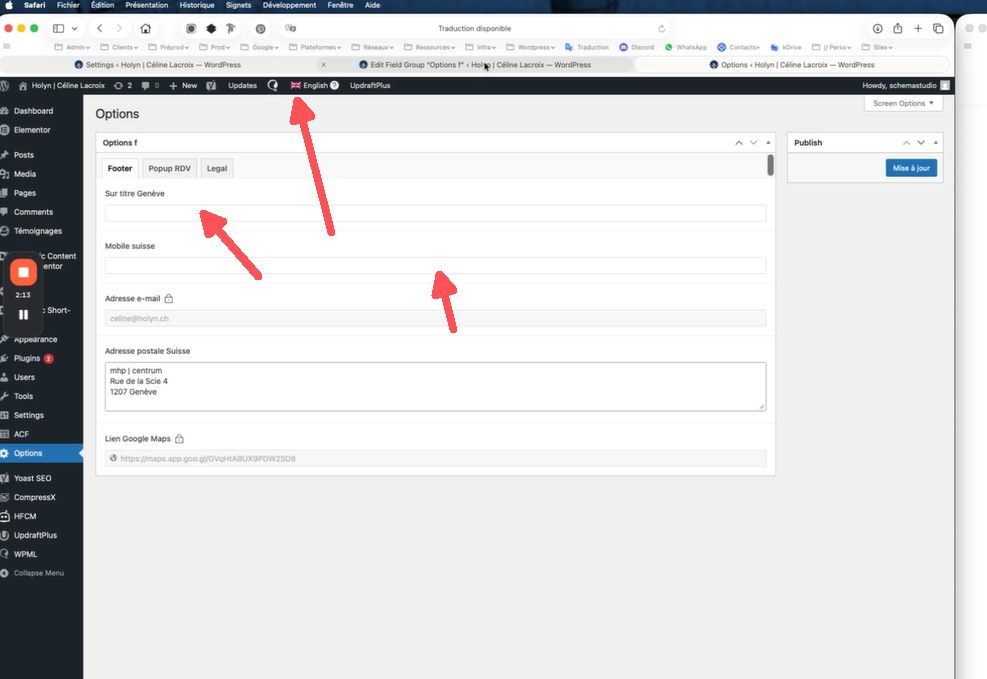This screenshot has width=987, height=679.
Task: Open comments bubble in admin bar
Action: coord(150,86)
